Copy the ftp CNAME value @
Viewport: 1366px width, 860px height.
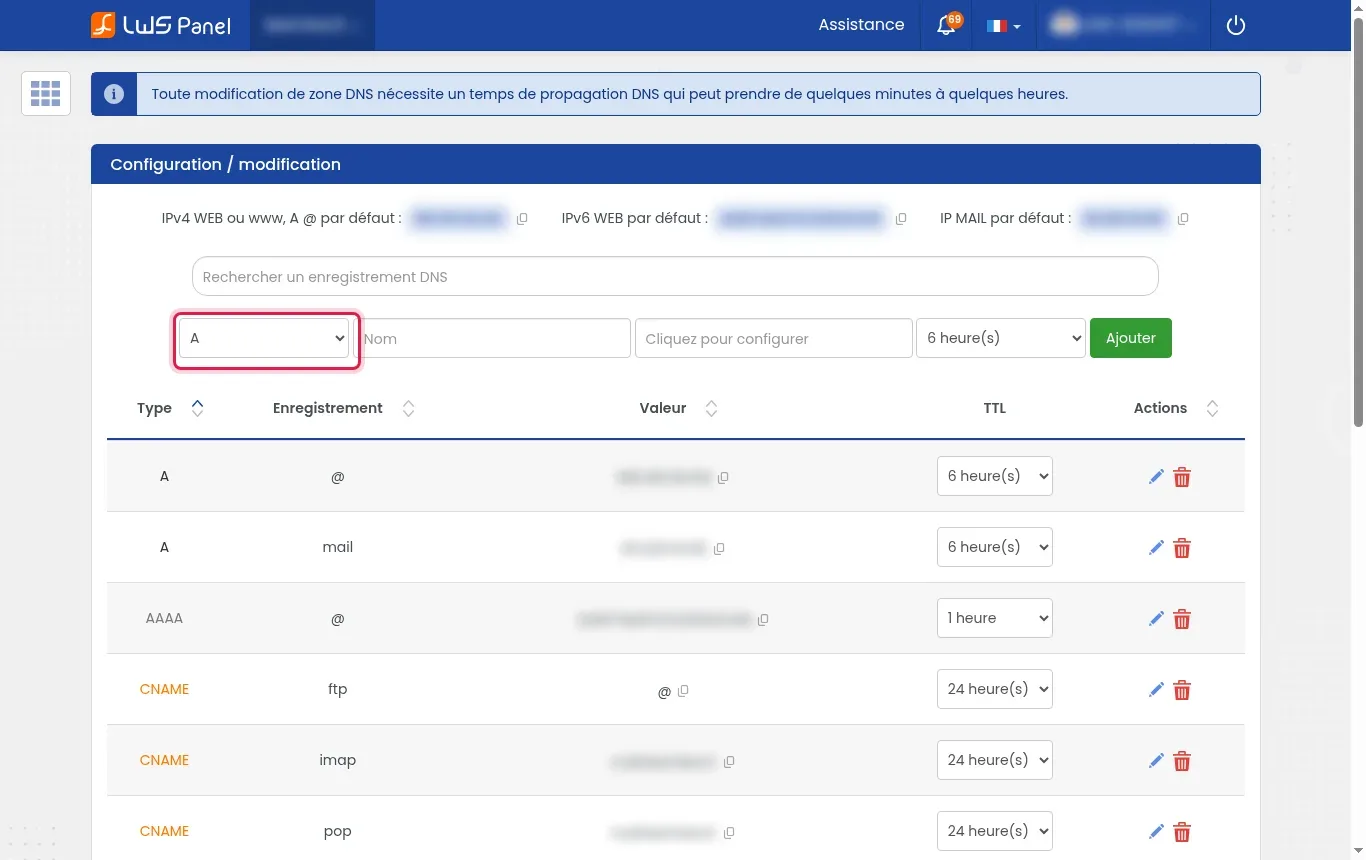683,691
